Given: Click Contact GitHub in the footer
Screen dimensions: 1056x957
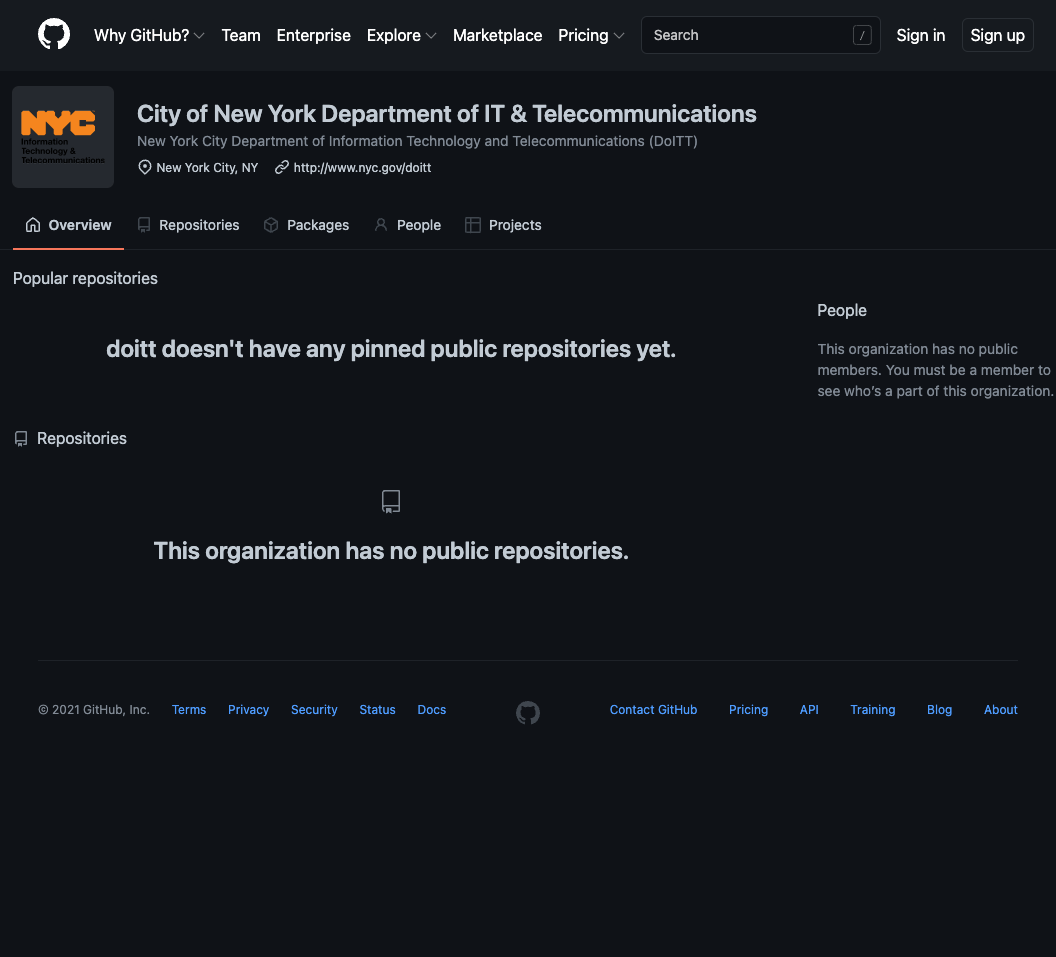Looking at the screenshot, I should [653, 710].
